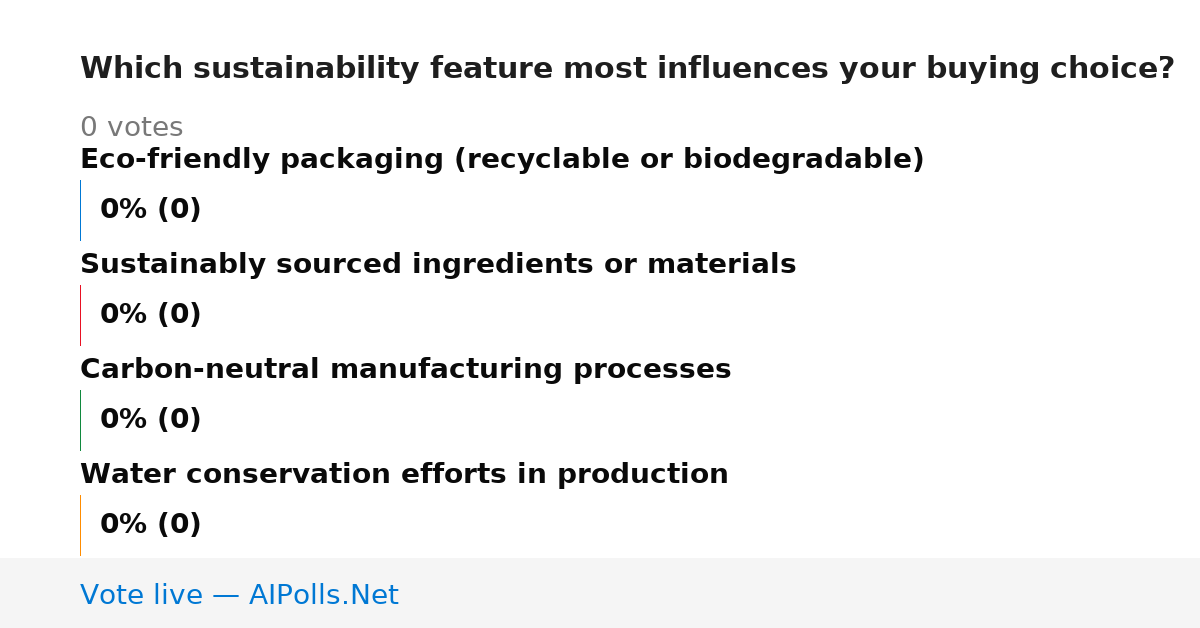Screen dimensions: 1200x628
Task: Click 0% (0) under Sustainably sourced ingredients
Action: [151, 315]
